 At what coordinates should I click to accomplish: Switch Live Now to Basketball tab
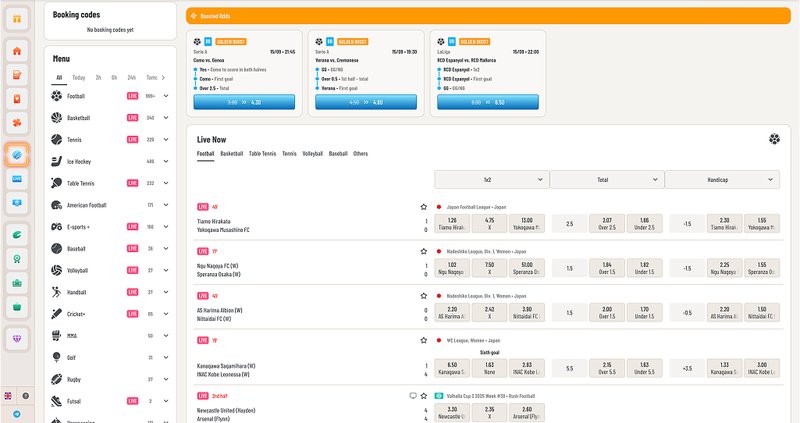[232, 154]
